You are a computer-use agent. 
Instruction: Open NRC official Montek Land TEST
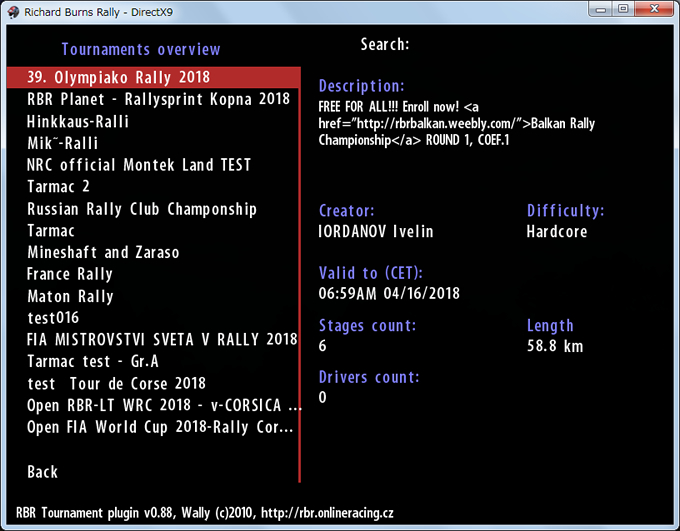point(139,165)
